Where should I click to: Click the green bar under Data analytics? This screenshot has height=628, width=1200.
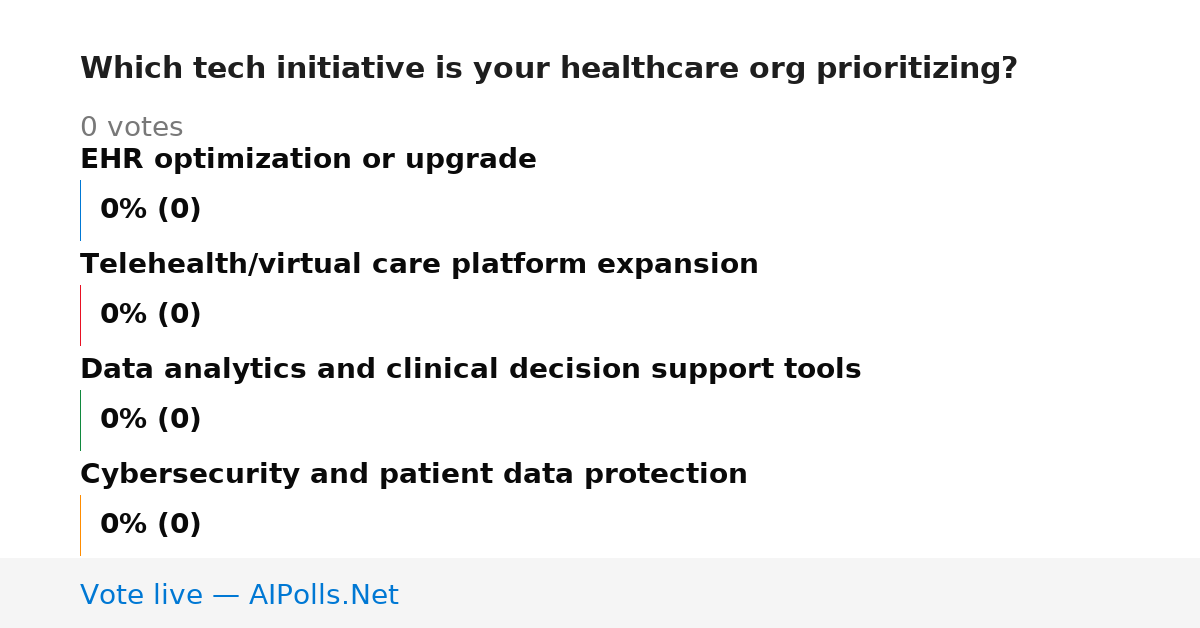tap(80, 420)
